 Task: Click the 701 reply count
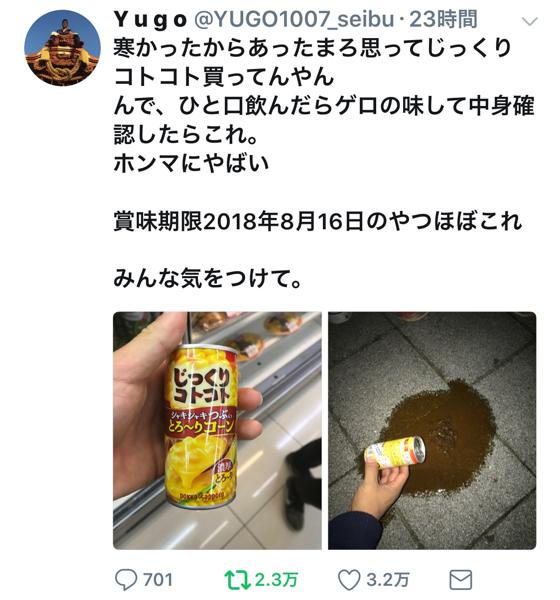[158, 579]
